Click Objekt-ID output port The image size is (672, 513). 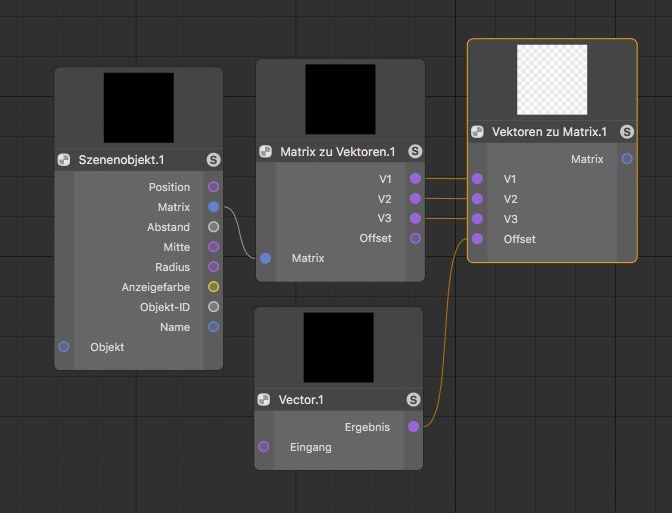213,307
